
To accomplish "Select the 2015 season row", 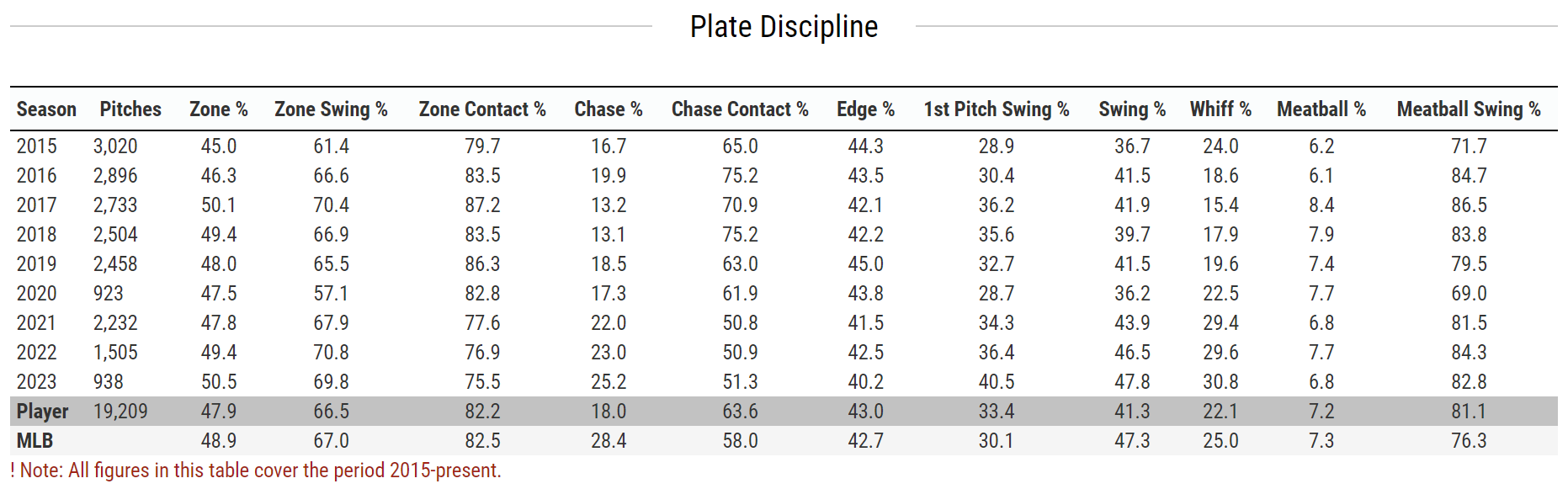I will [x=37, y=146].
